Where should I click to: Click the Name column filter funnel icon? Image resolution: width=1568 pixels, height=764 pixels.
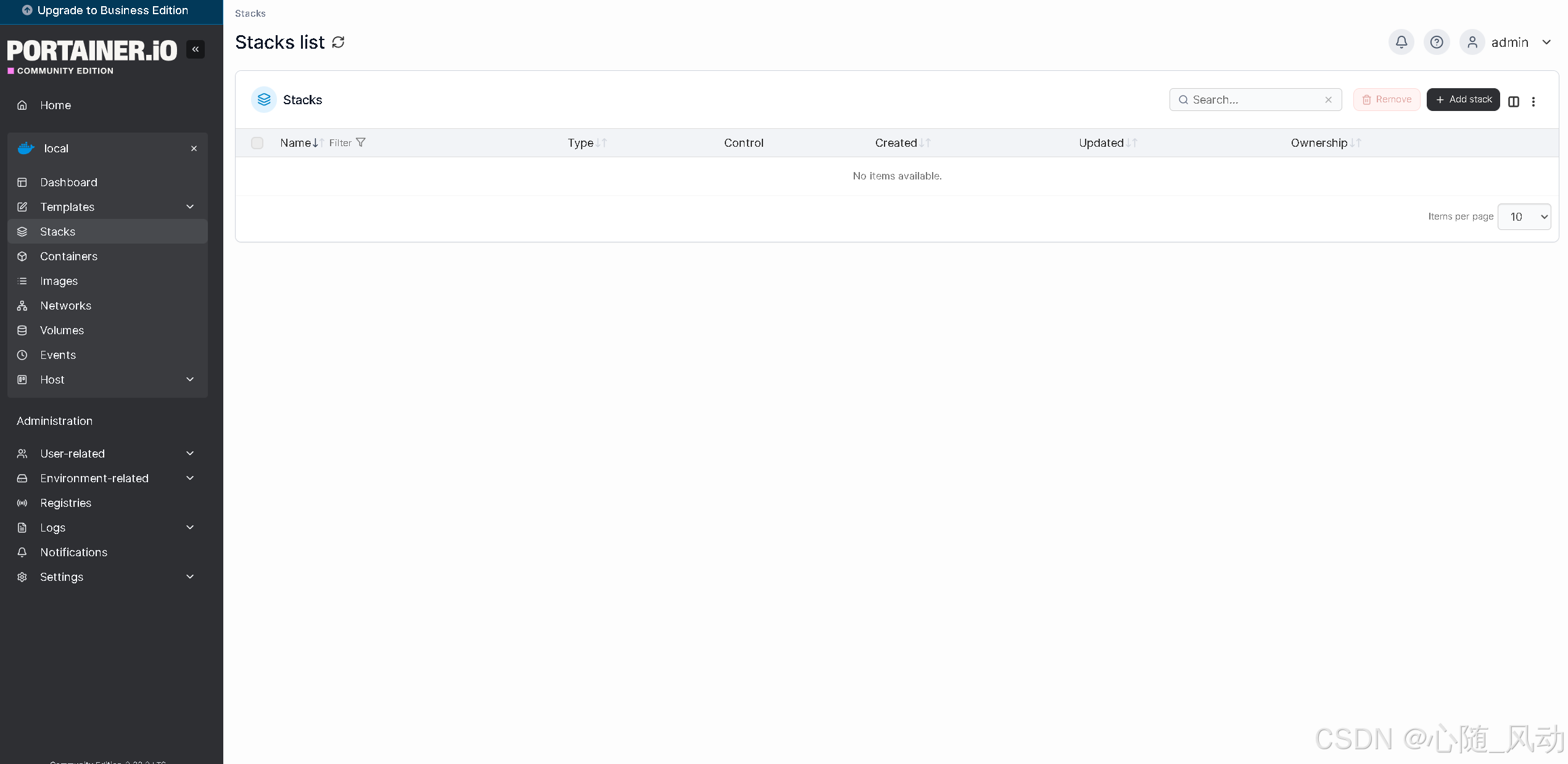coord(361,142)
